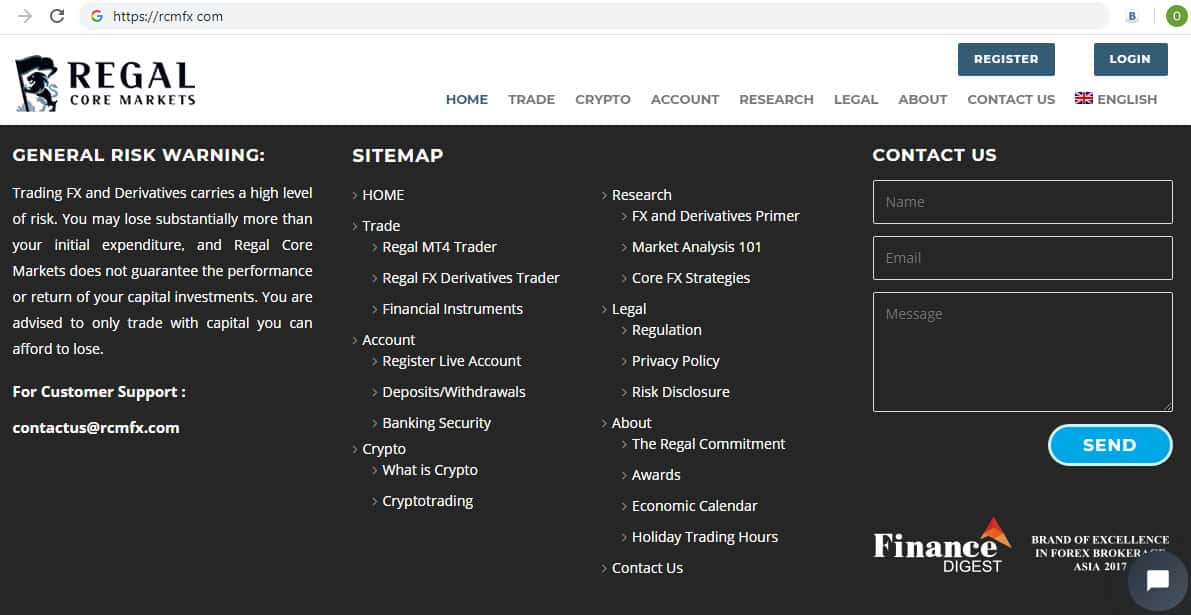
Task: Click the Contact Us sitemap link
Action: tap(647, 568)
